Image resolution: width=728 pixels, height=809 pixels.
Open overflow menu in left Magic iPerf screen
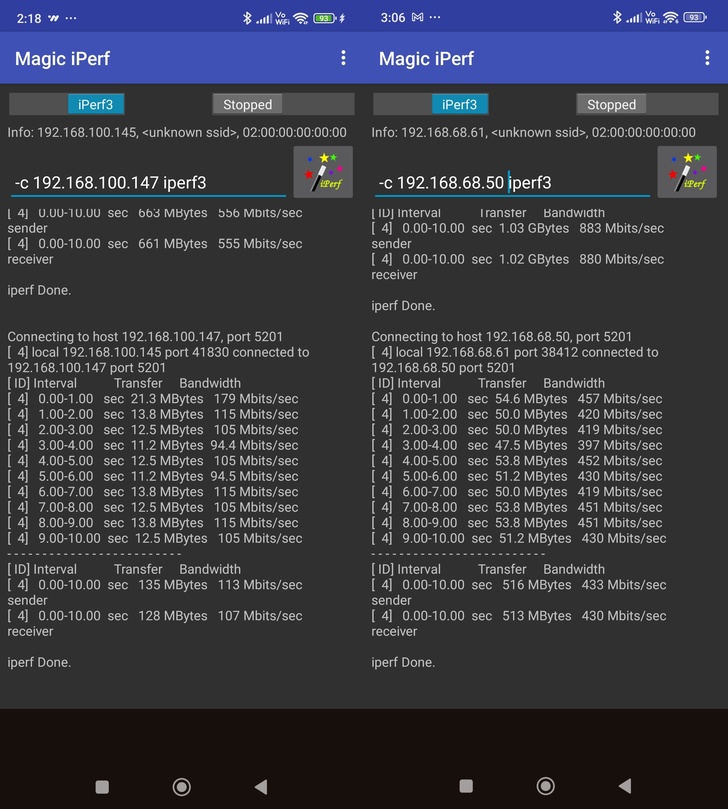click(x=343, y=58)
